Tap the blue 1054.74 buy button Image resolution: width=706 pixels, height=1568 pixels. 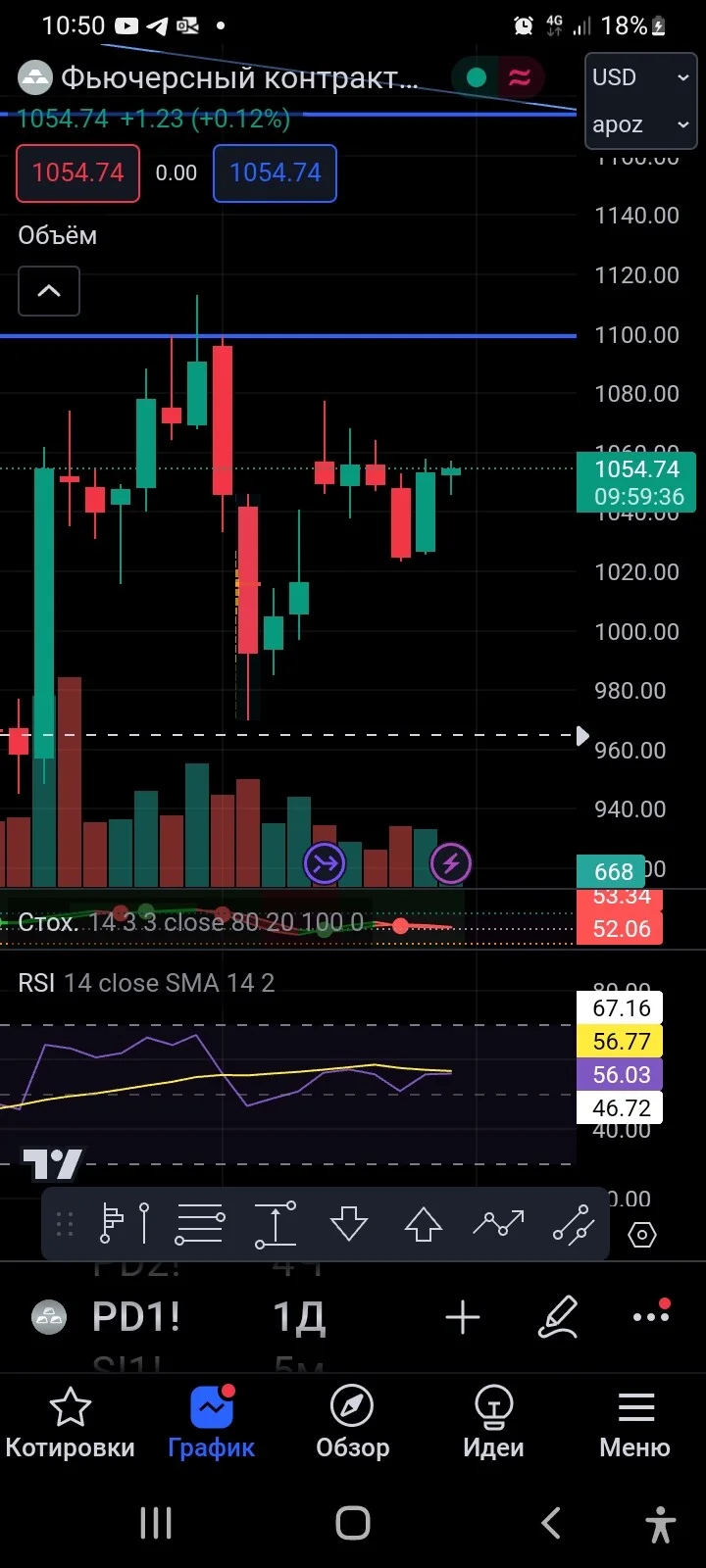[275, 173]
